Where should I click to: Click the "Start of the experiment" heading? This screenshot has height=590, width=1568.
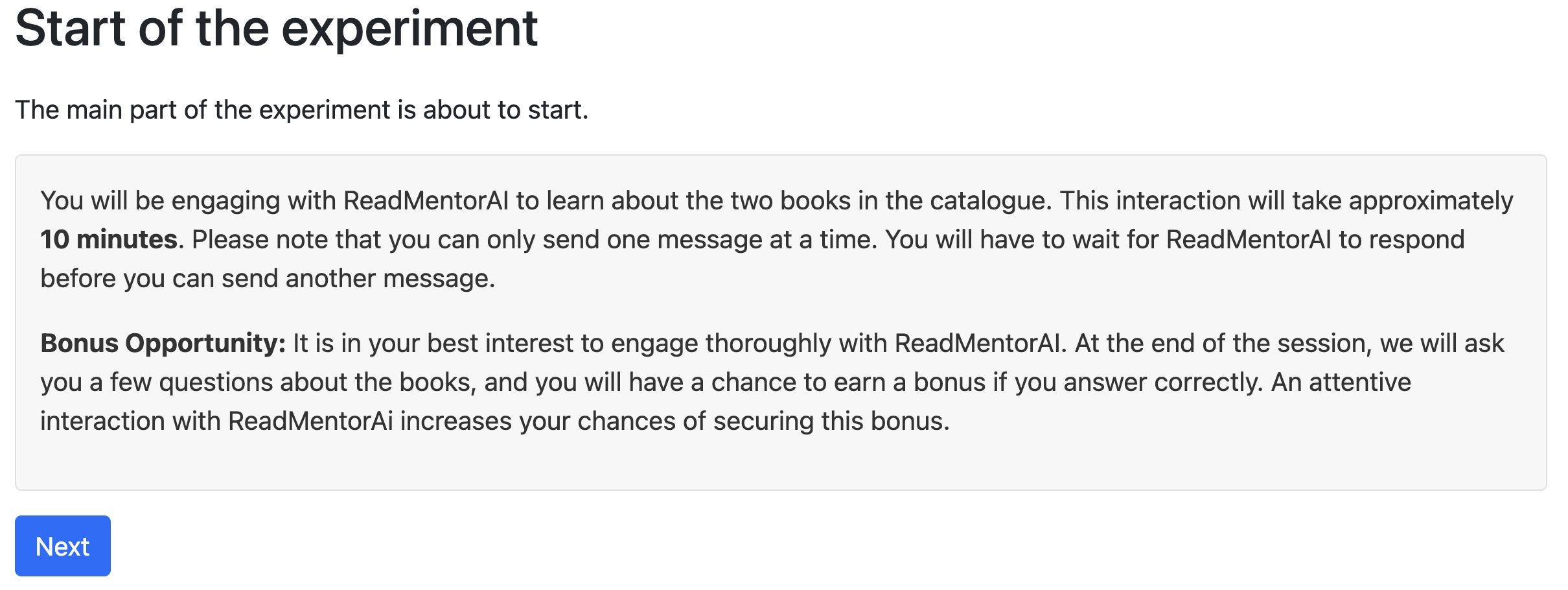[x=277, y=29]
